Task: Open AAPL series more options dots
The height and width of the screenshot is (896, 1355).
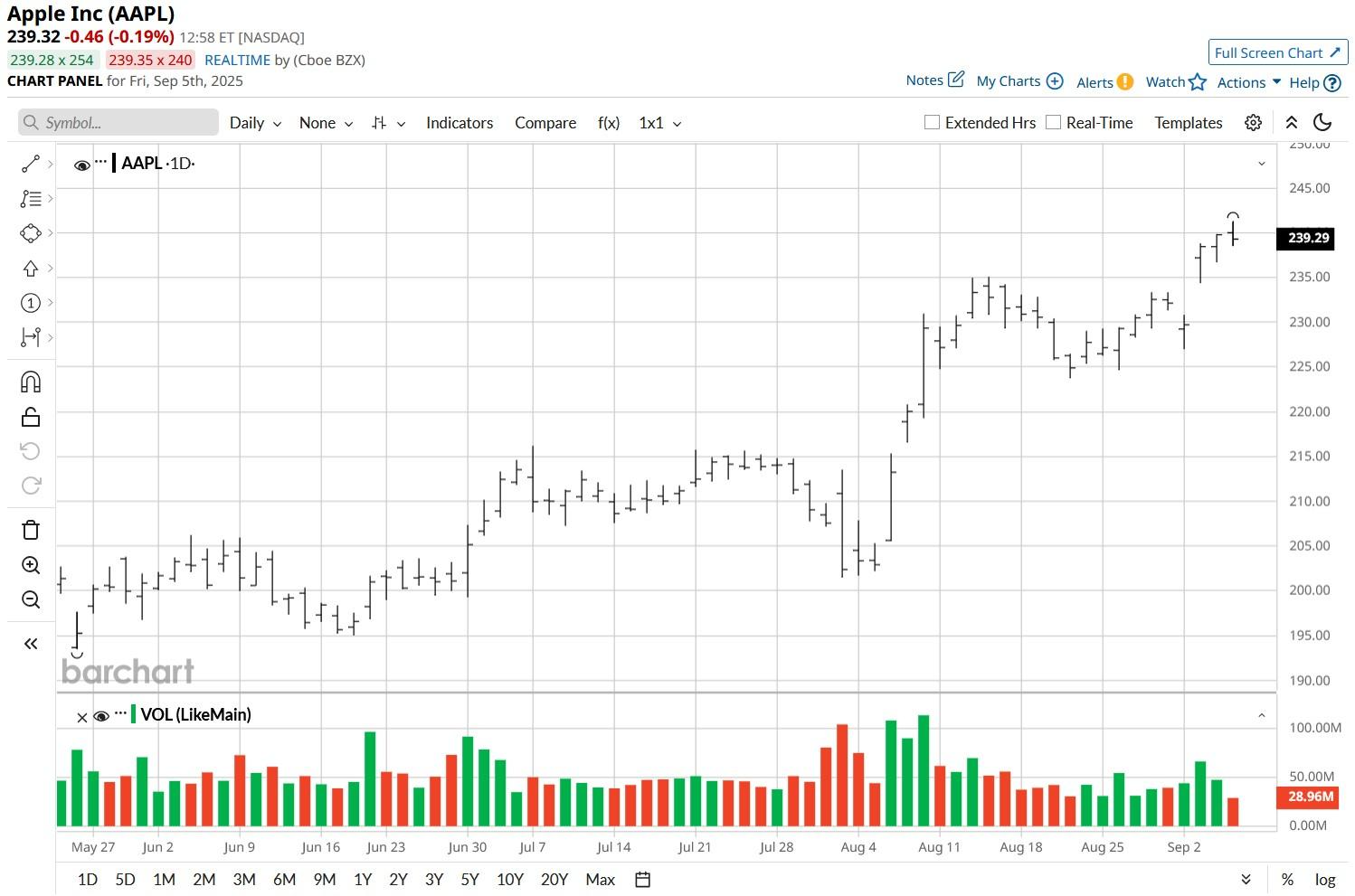Action: (100, 162)
